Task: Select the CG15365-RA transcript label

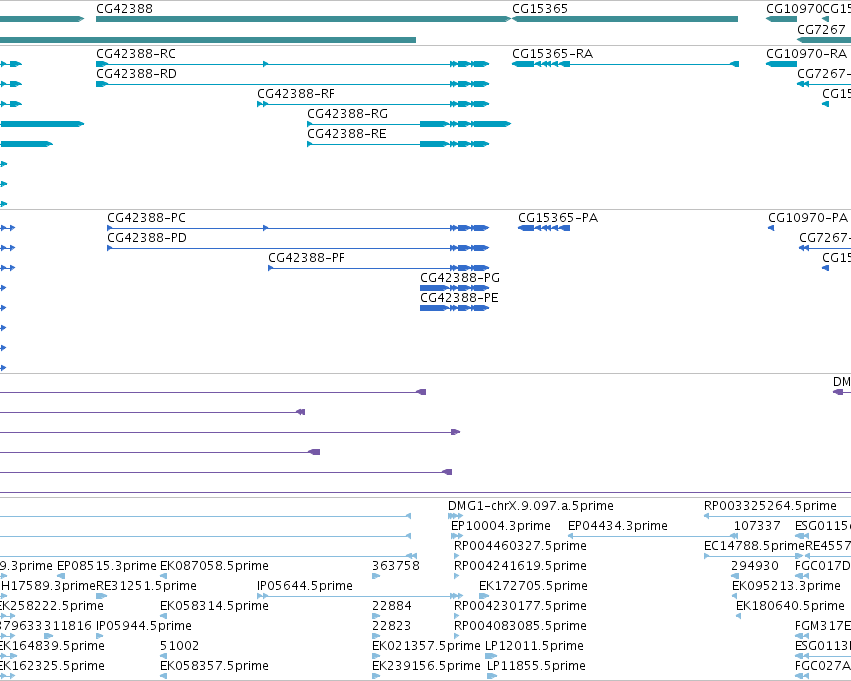Action: 552,54
